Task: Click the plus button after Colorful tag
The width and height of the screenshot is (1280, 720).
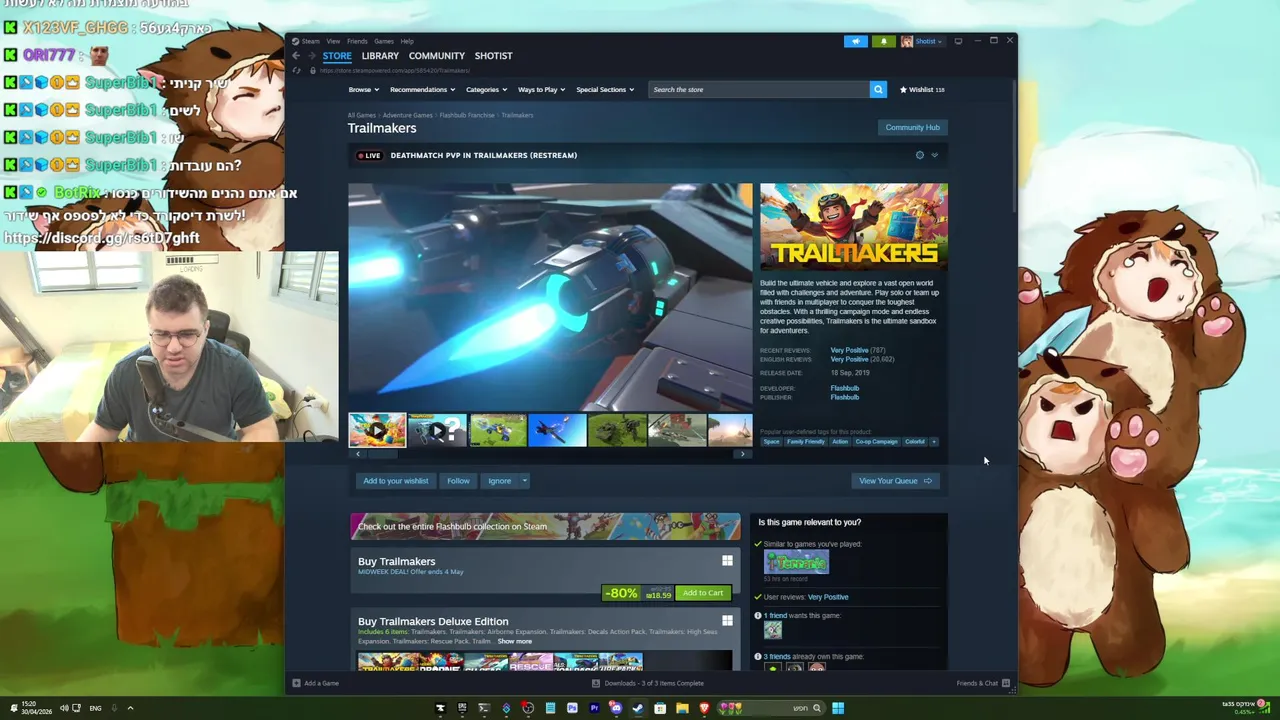Action: pyautogui.click(x=934, y=441)
